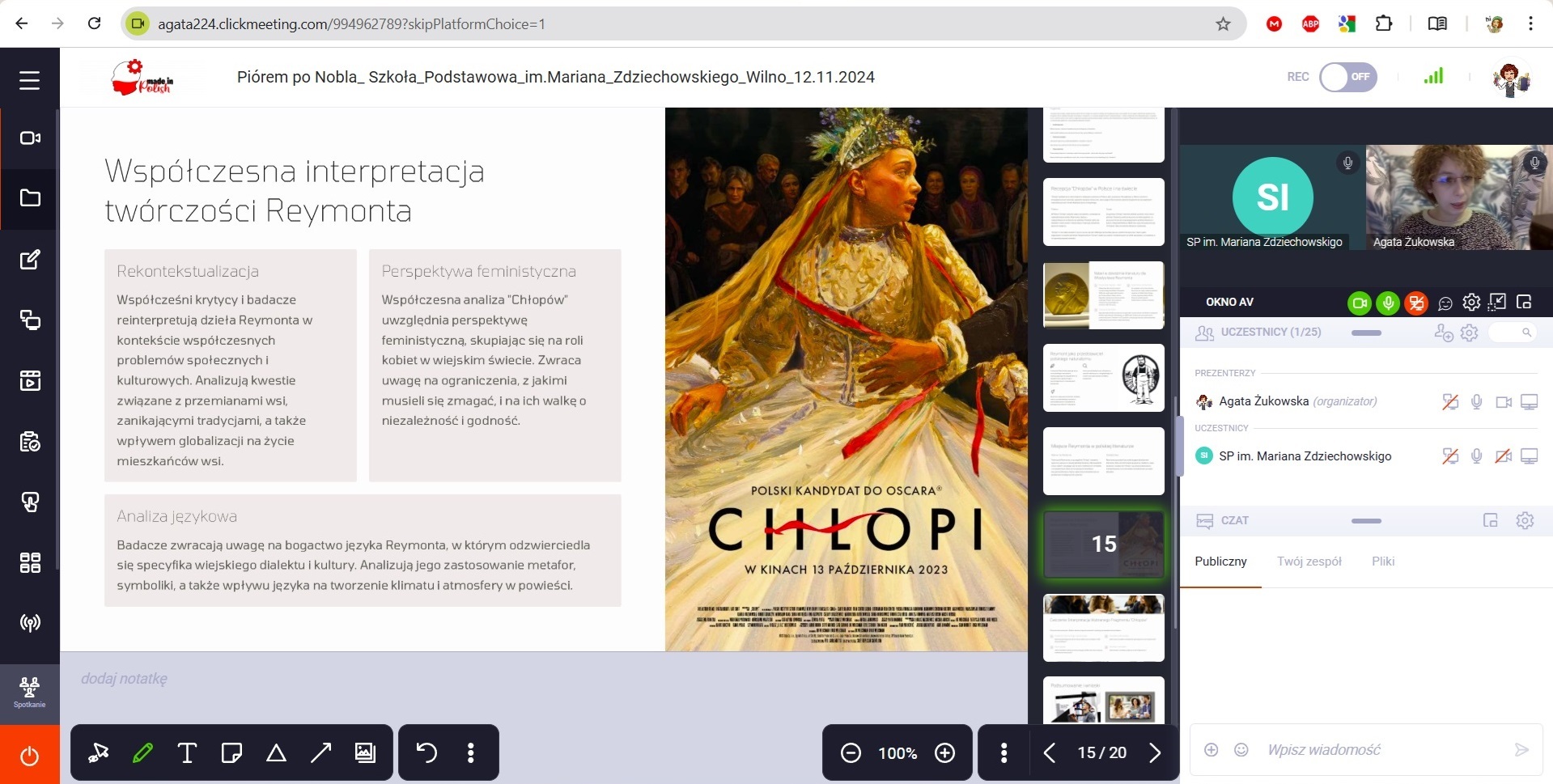The height and width of the screenshot is (784, 1553).
Task: Click the Wpisz wiadomość chat input
Action: pyautogui.click(x=1381, y=750)
